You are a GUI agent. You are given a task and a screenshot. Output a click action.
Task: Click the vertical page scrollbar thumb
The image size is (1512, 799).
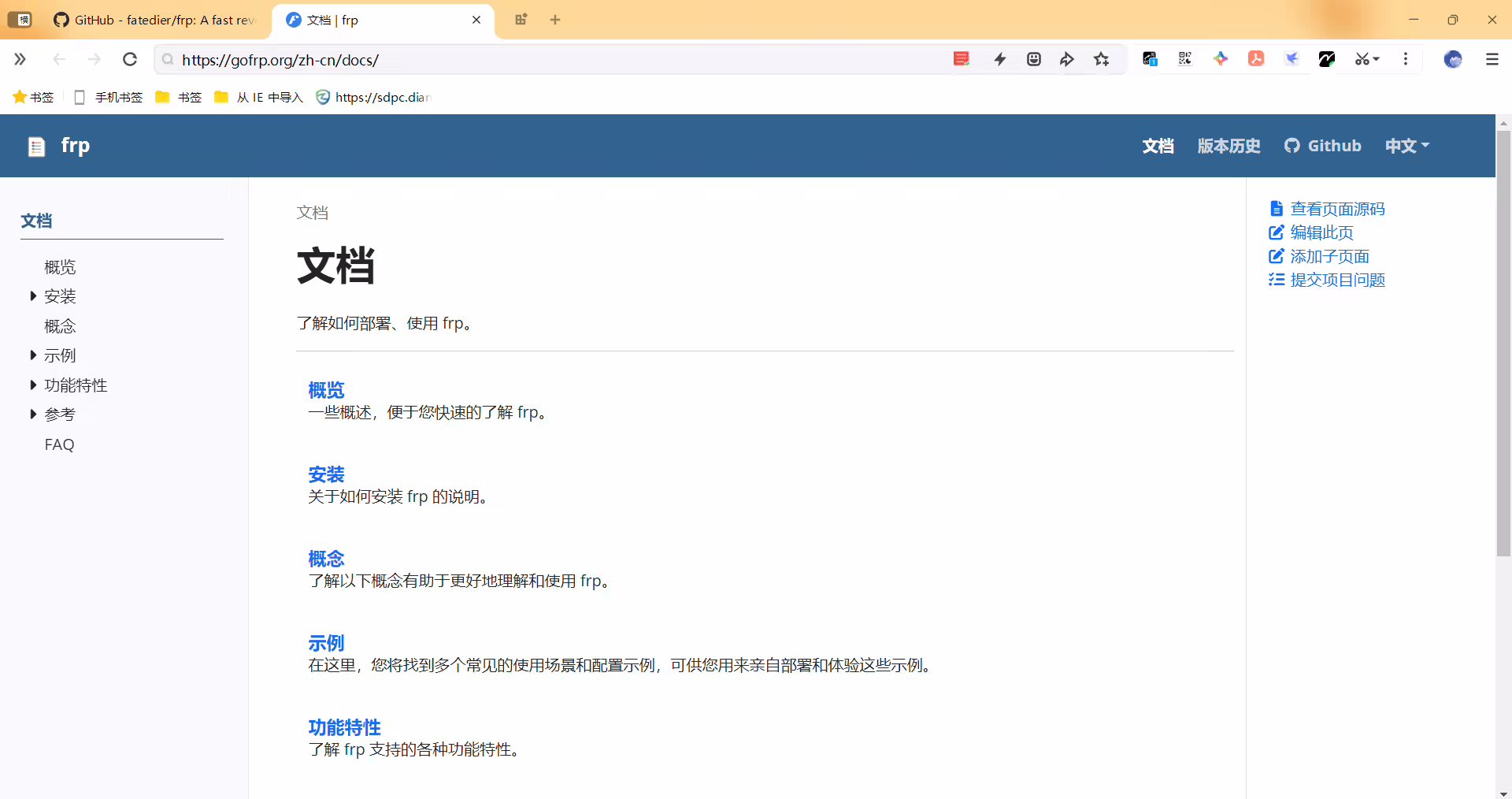click(x=1503, y=343)
